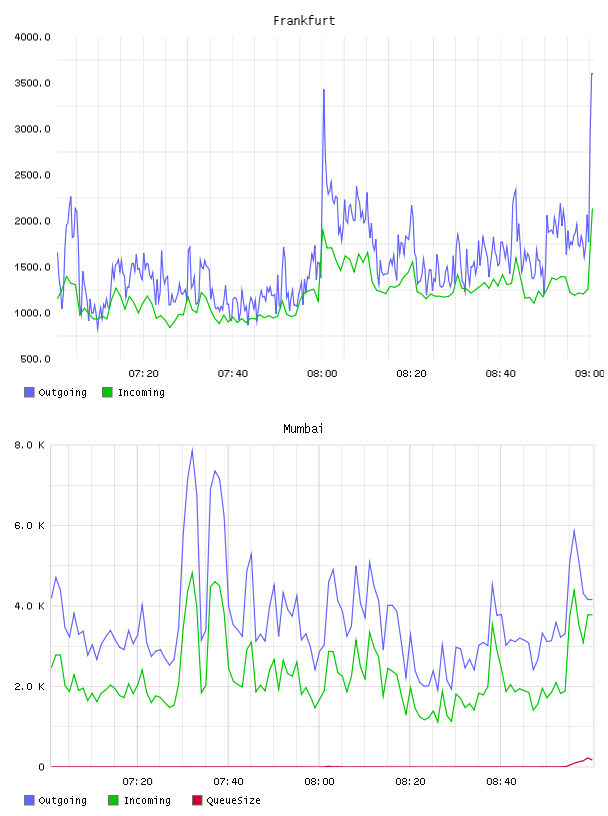The height and width of the screenshot is (816, 608).
Task: Click the Frankfurt outgoing peak near 09:00
Action: tap(592, 74)
